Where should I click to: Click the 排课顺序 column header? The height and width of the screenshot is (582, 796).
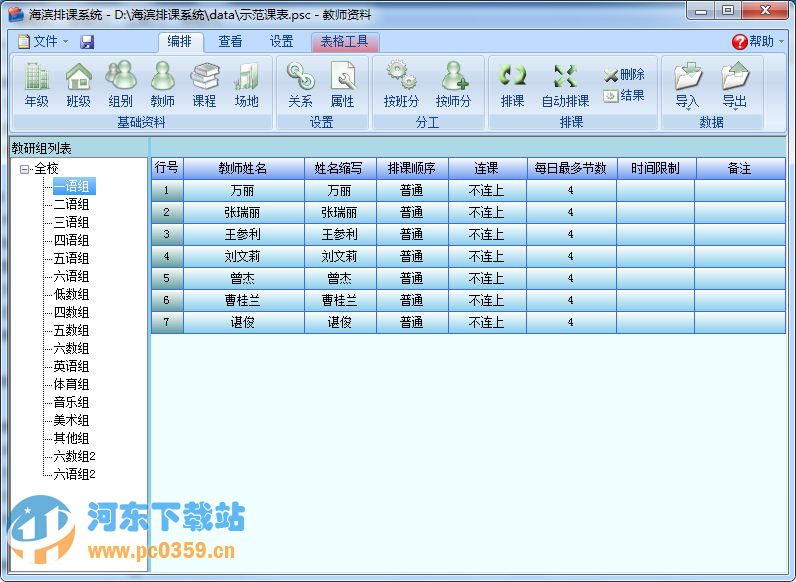pos(412,169)
